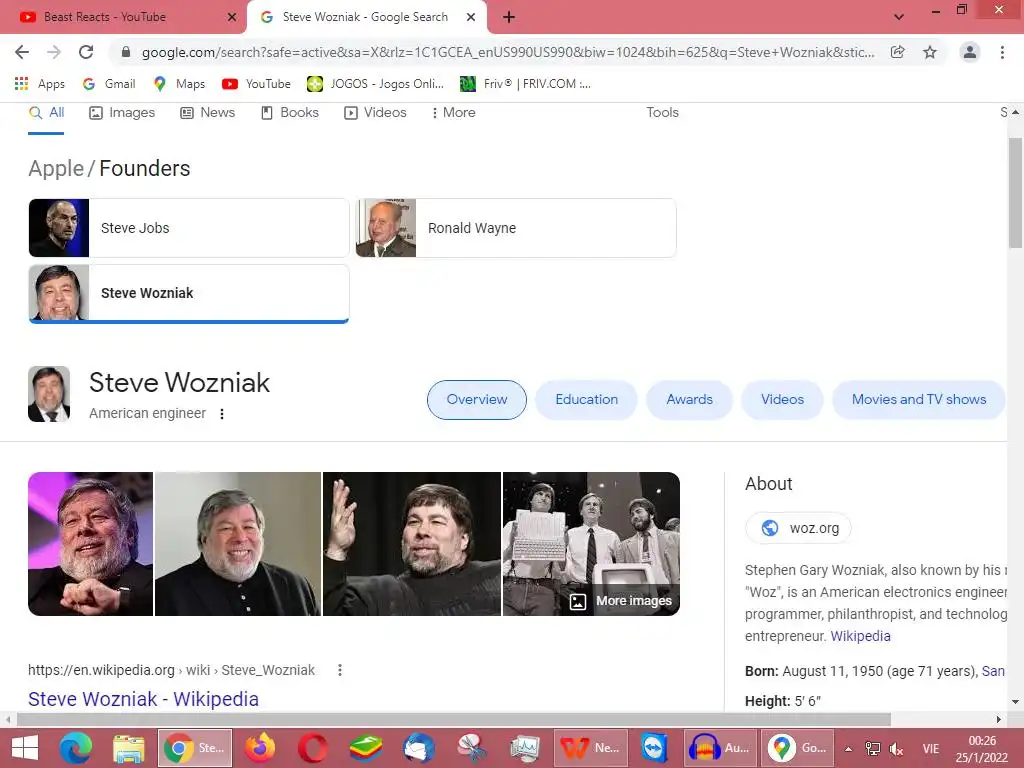Select the Education chip
The width and height of the screenshot is (1024, 768).
[x=586, y=400]
